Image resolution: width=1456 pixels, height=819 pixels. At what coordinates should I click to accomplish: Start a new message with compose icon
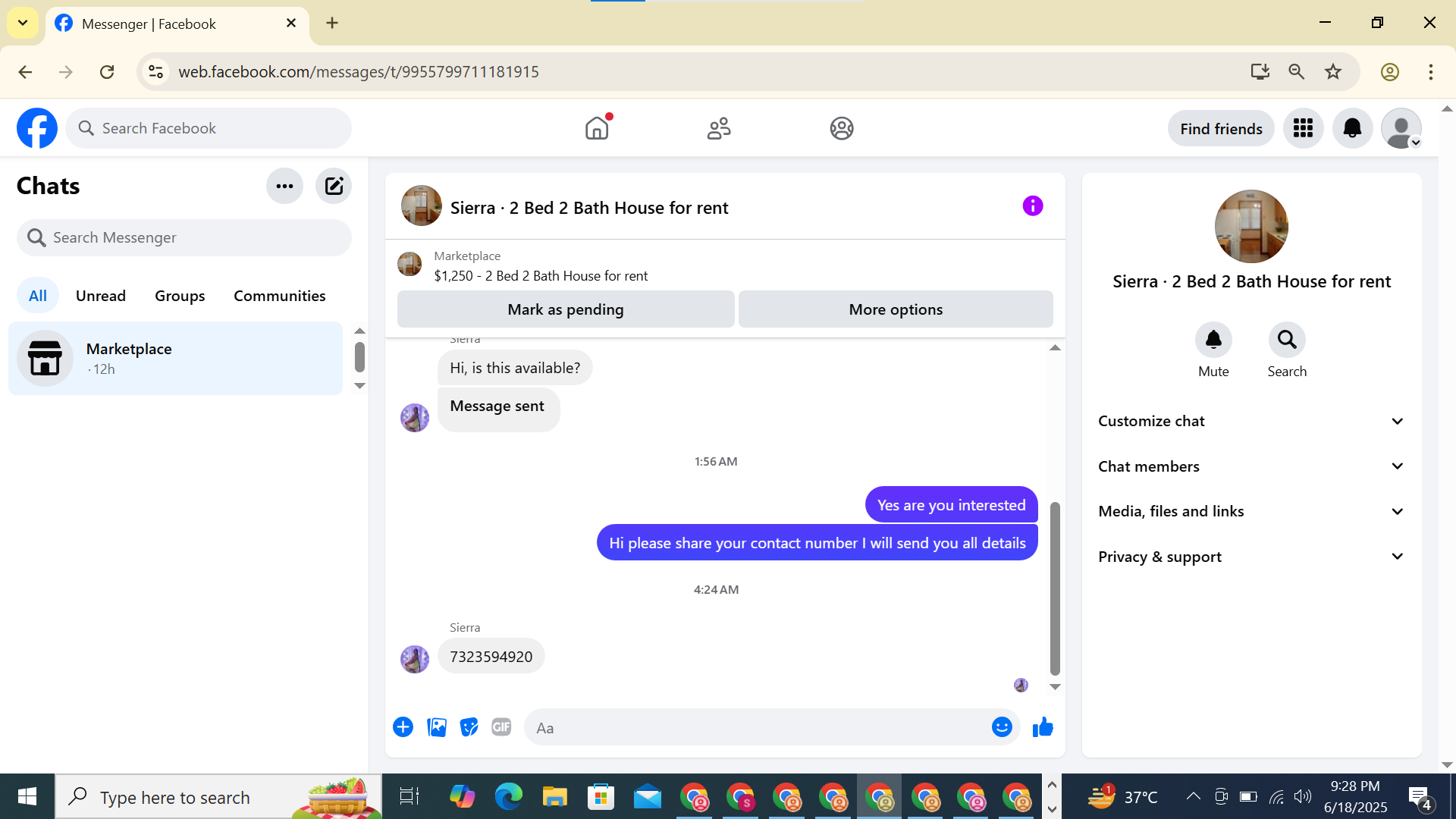click(x=334, y=186)
